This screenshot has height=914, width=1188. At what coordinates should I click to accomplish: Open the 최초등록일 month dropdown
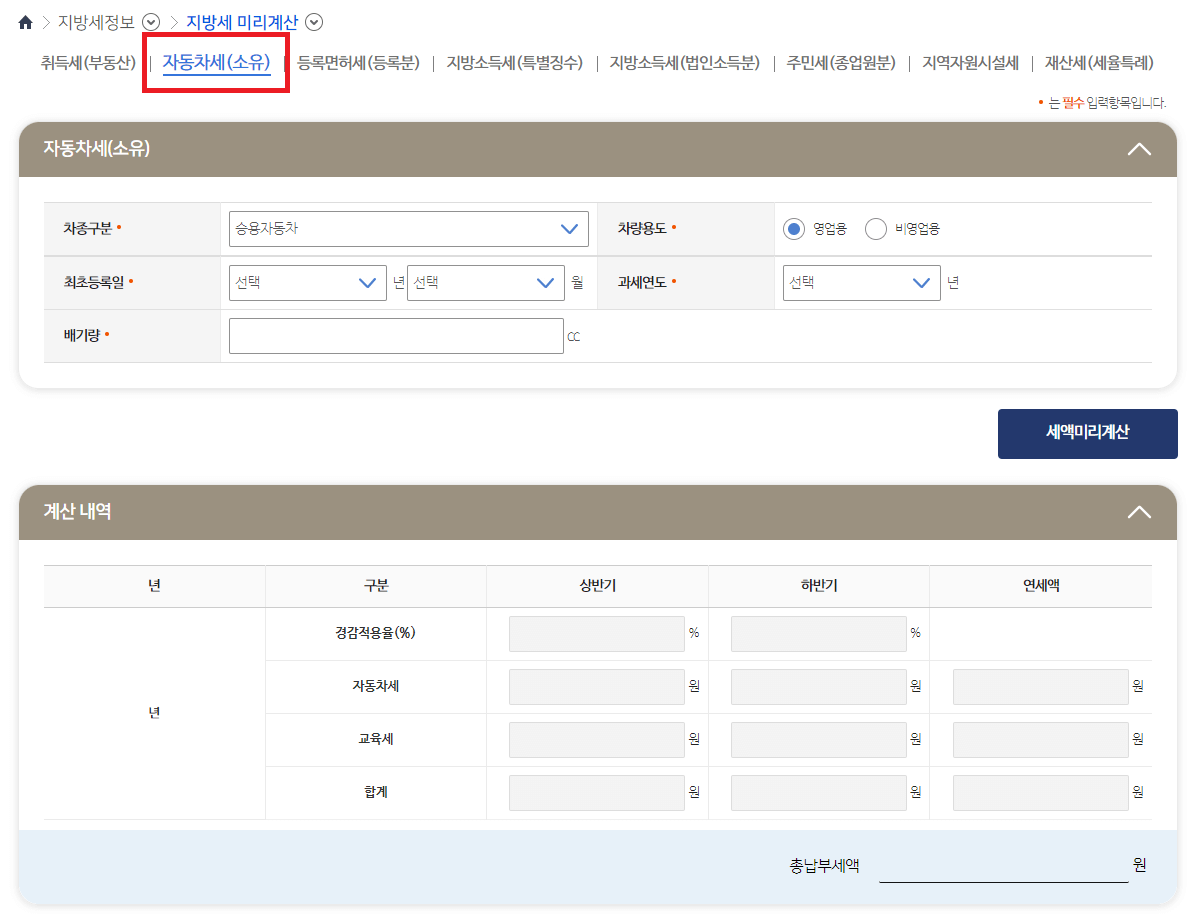click(486, 283)
